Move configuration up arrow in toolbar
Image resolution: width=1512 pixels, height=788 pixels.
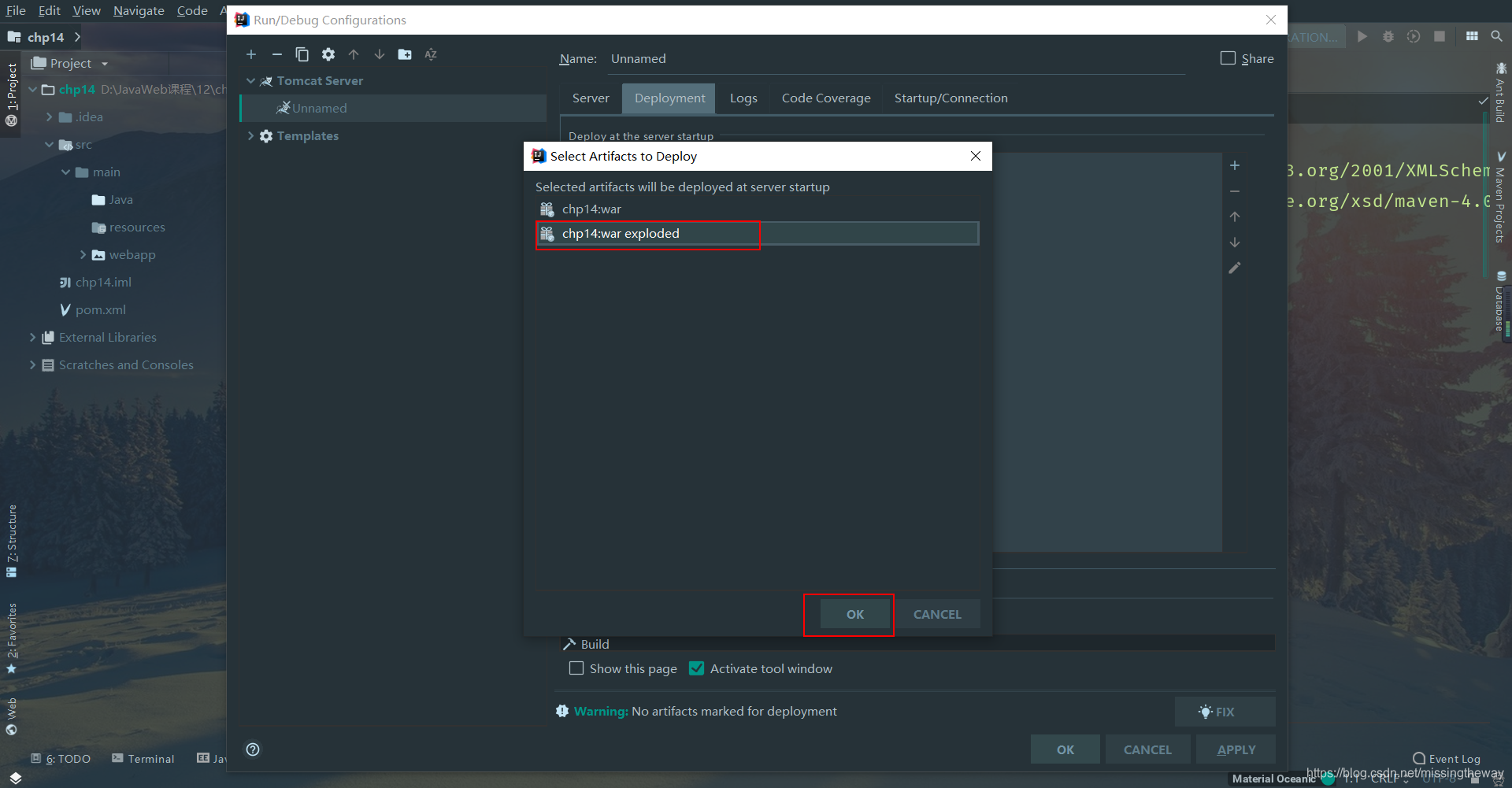[x=354, y=54]
